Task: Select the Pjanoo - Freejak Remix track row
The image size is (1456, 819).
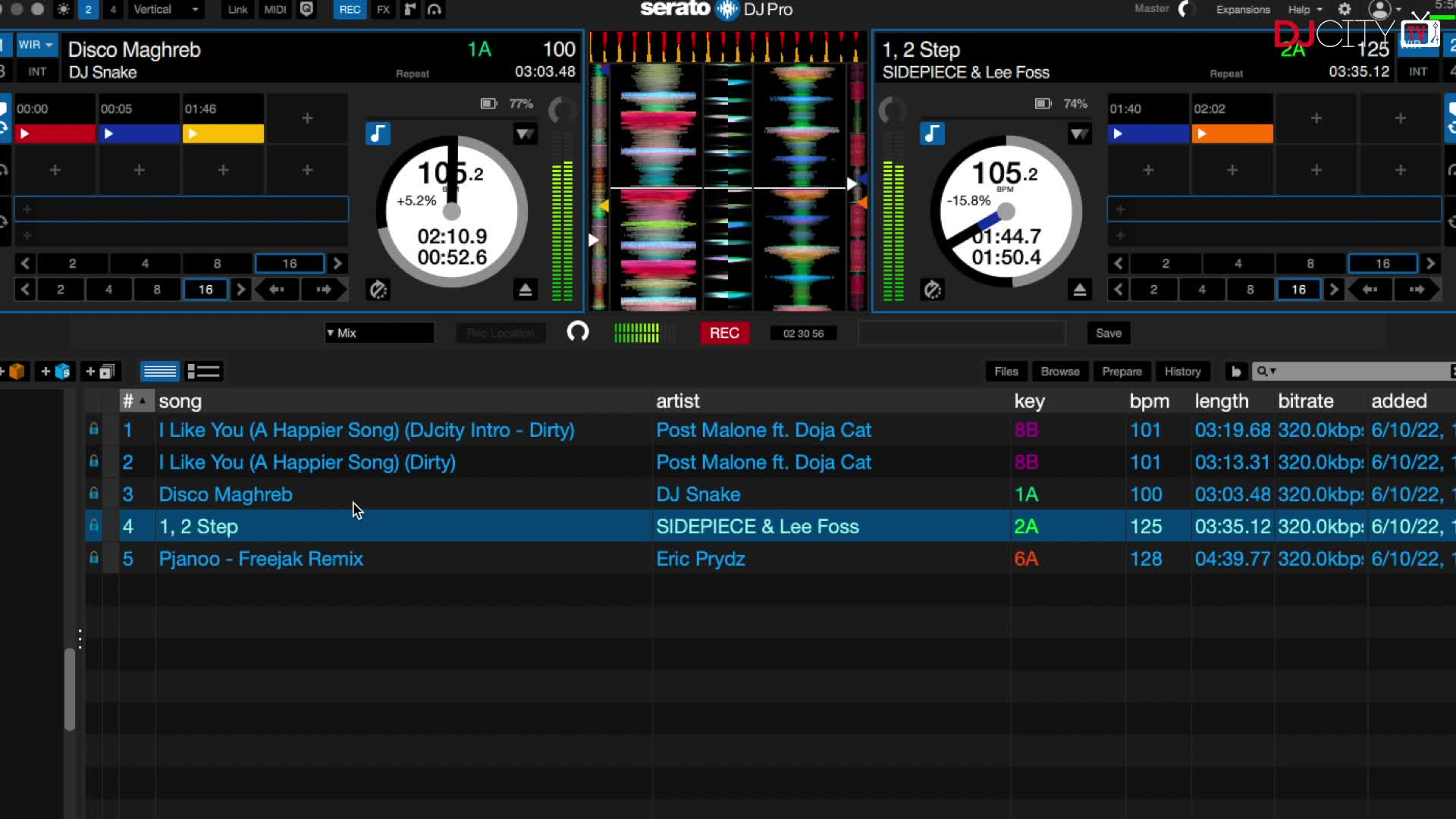Action: 770,559
